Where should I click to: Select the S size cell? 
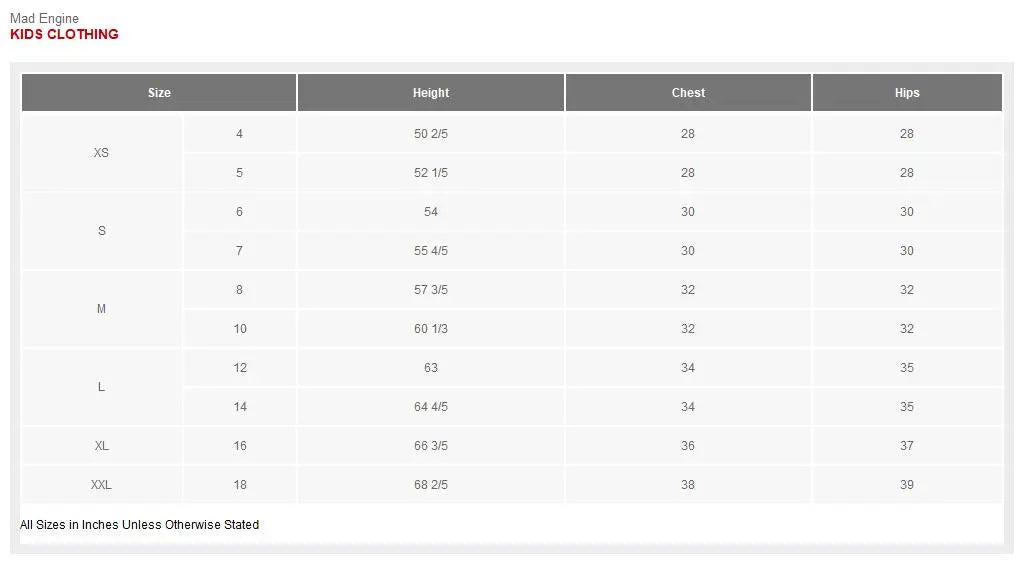(101, 231)
